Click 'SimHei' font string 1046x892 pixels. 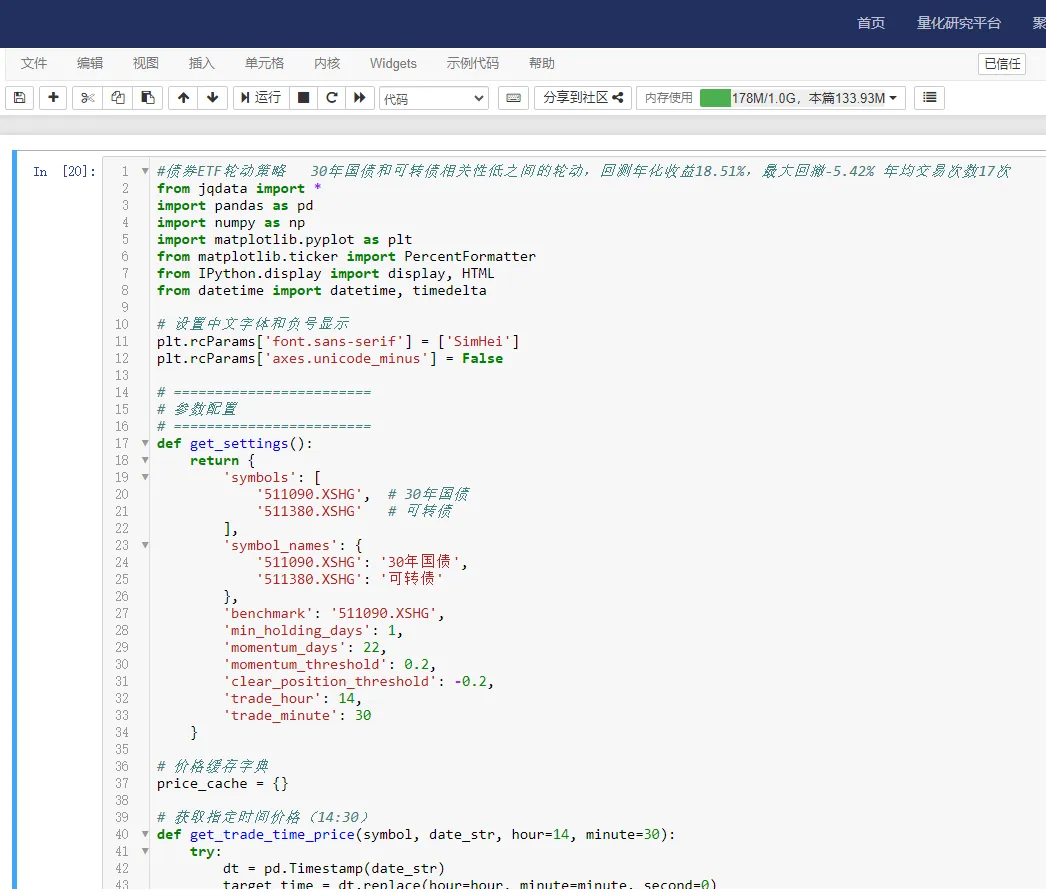tap(478, 341)
